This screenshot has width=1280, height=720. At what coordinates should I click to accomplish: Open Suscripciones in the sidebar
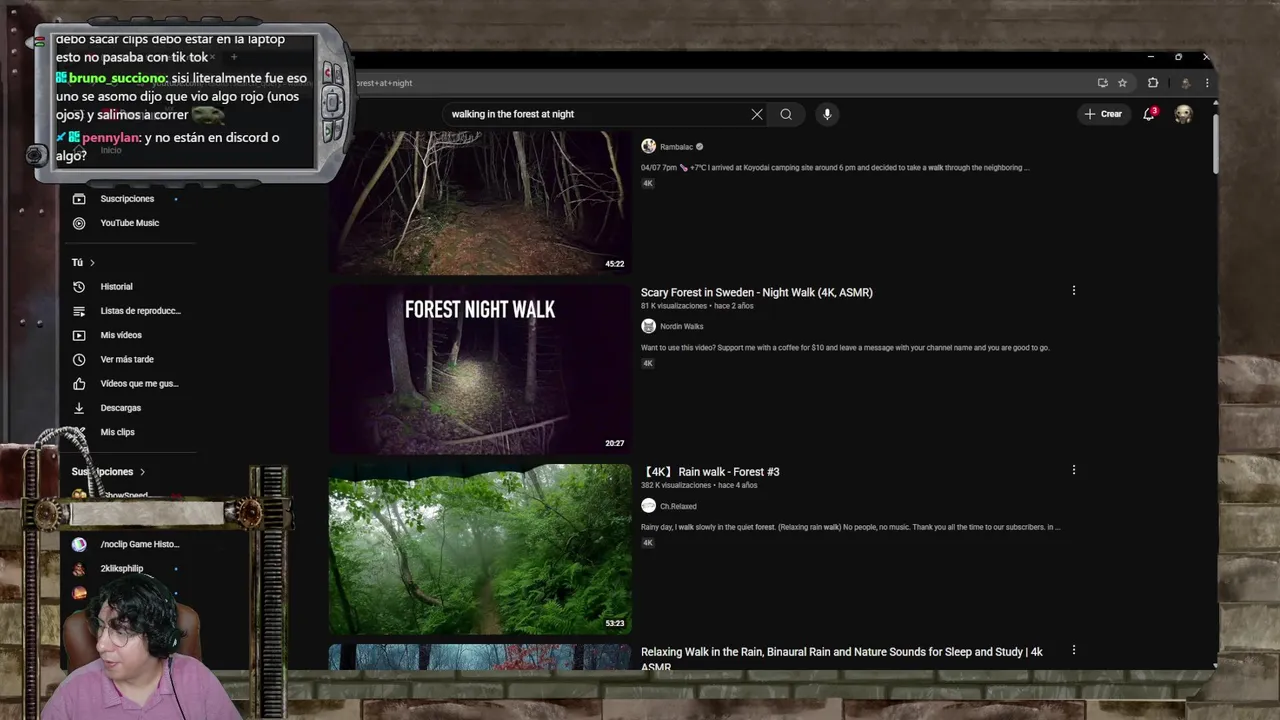(x=127, y=199)
